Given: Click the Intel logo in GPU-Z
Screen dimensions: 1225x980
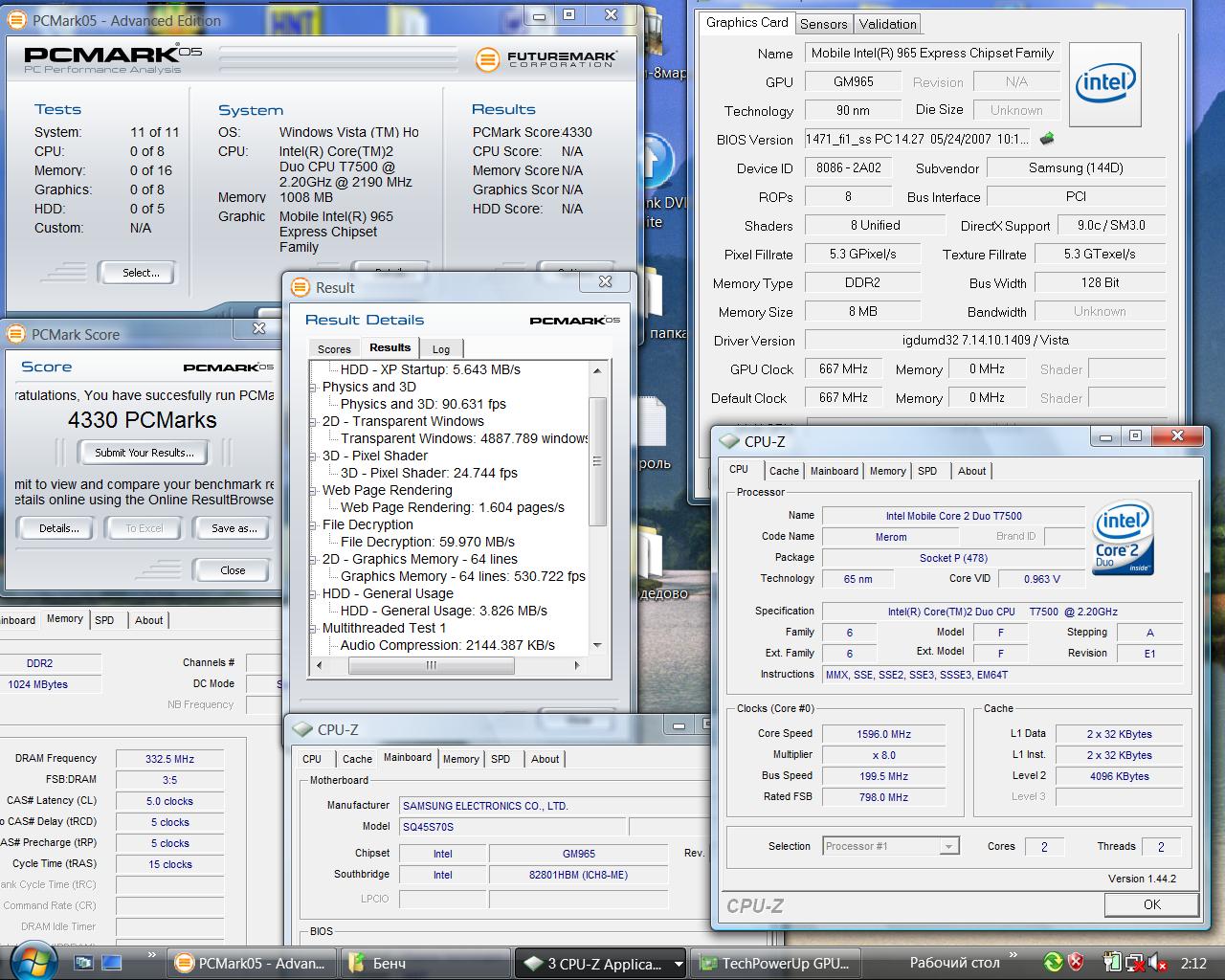Looking at the screenshot, I should tap(1104, 84).
